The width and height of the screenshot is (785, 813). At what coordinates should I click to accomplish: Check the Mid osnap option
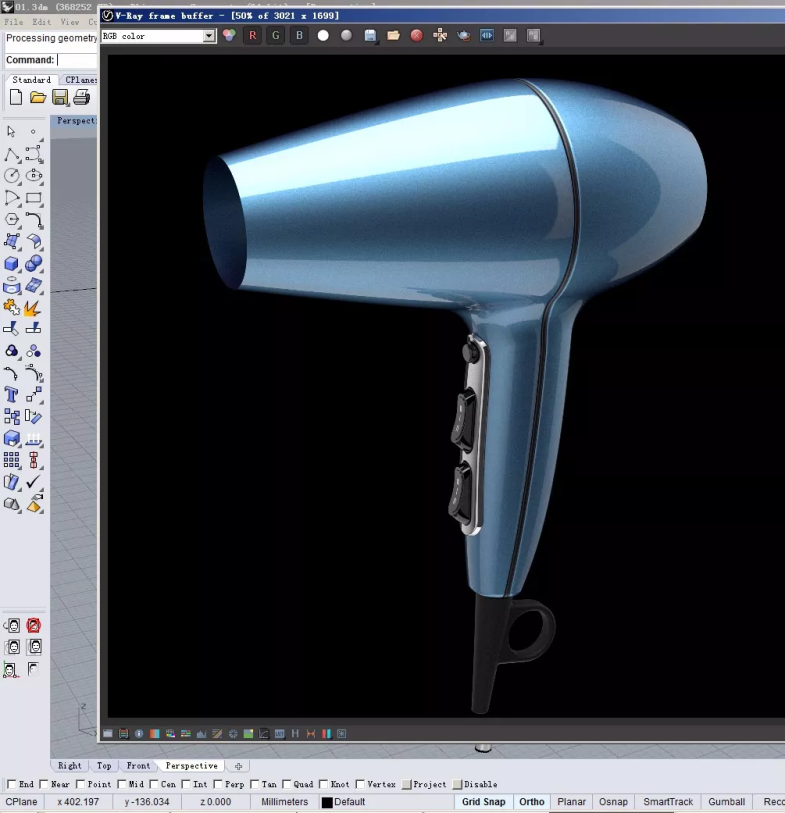coord(122,784)
